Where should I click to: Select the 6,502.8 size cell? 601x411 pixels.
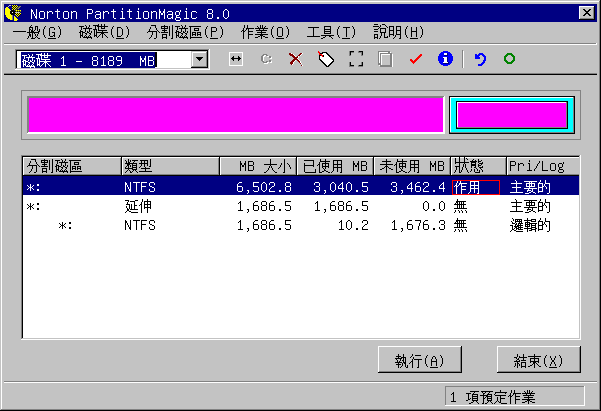(x=264, y=187)
